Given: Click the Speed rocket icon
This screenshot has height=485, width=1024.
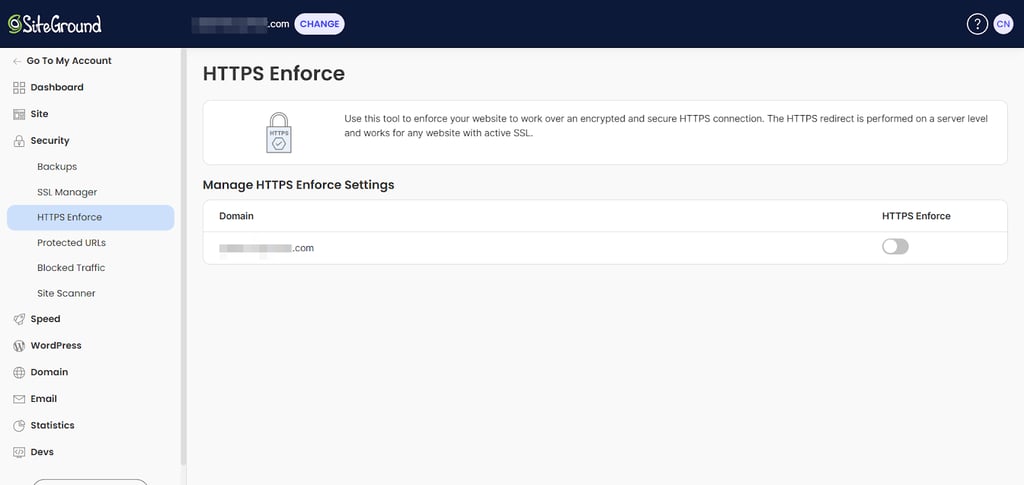Looking at the screenshot, I should 19,319.
